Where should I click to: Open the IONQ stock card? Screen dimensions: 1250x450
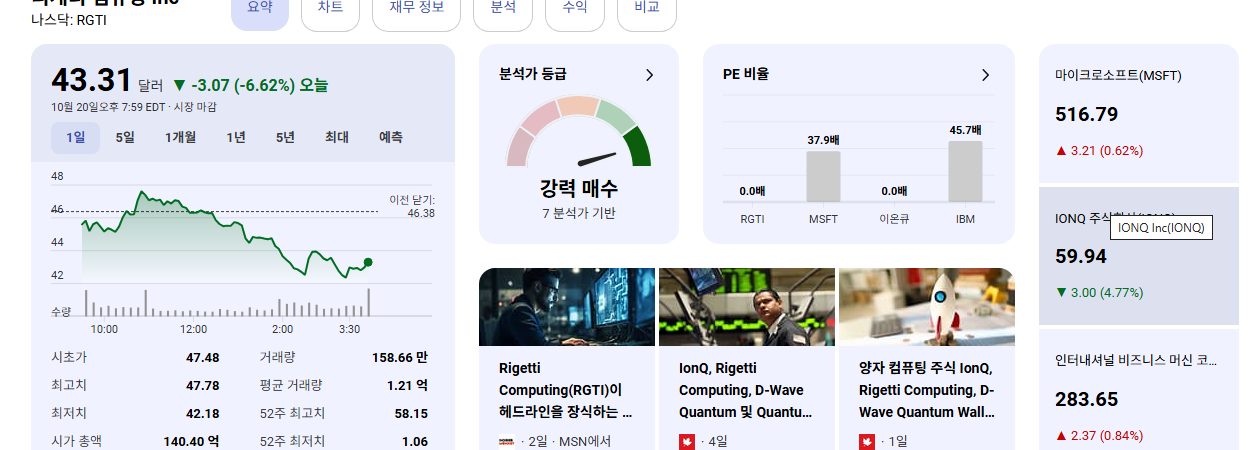click(x=1139, y=256)
